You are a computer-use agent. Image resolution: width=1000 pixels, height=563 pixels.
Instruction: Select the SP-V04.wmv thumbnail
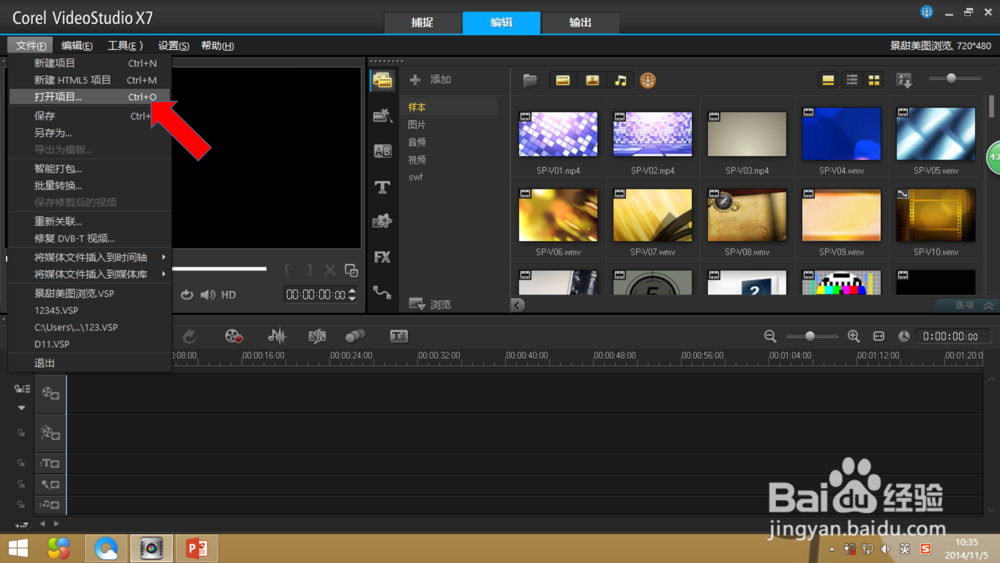click(x=841, y=133)
